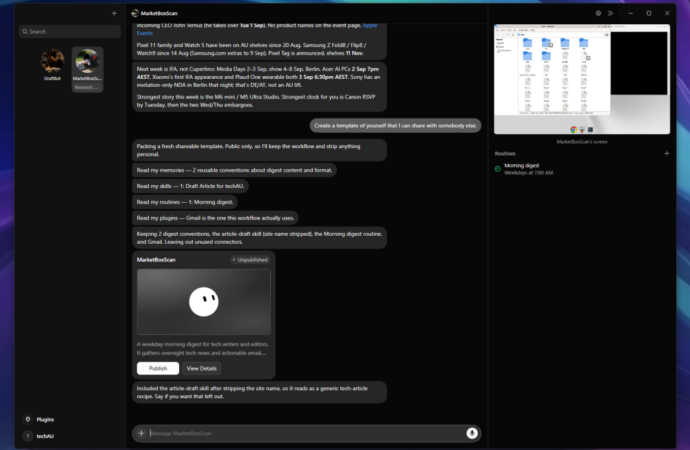The image size is (690, 450).
Task: Add a routine with the plus icon
Action: pos(666,154)
